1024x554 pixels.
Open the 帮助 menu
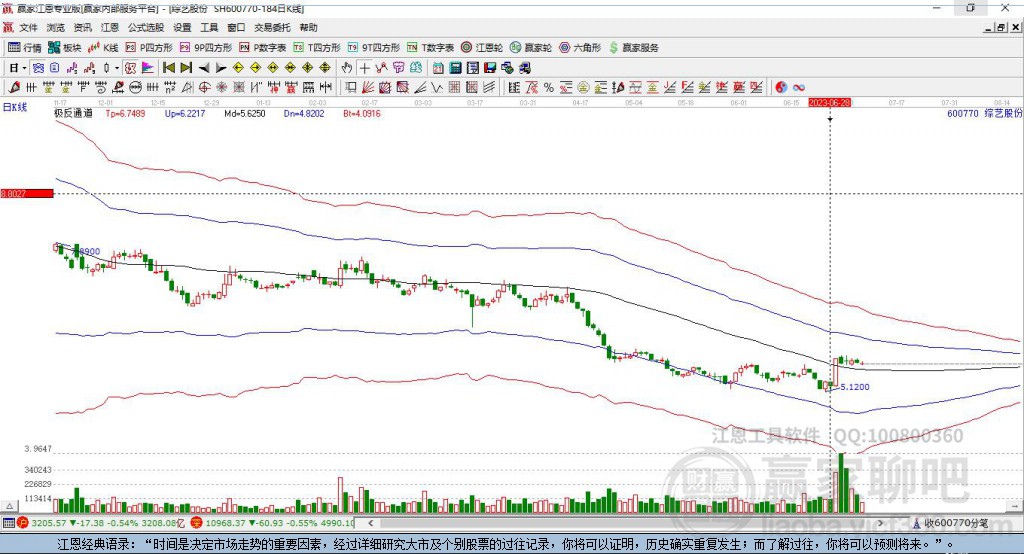308,27
